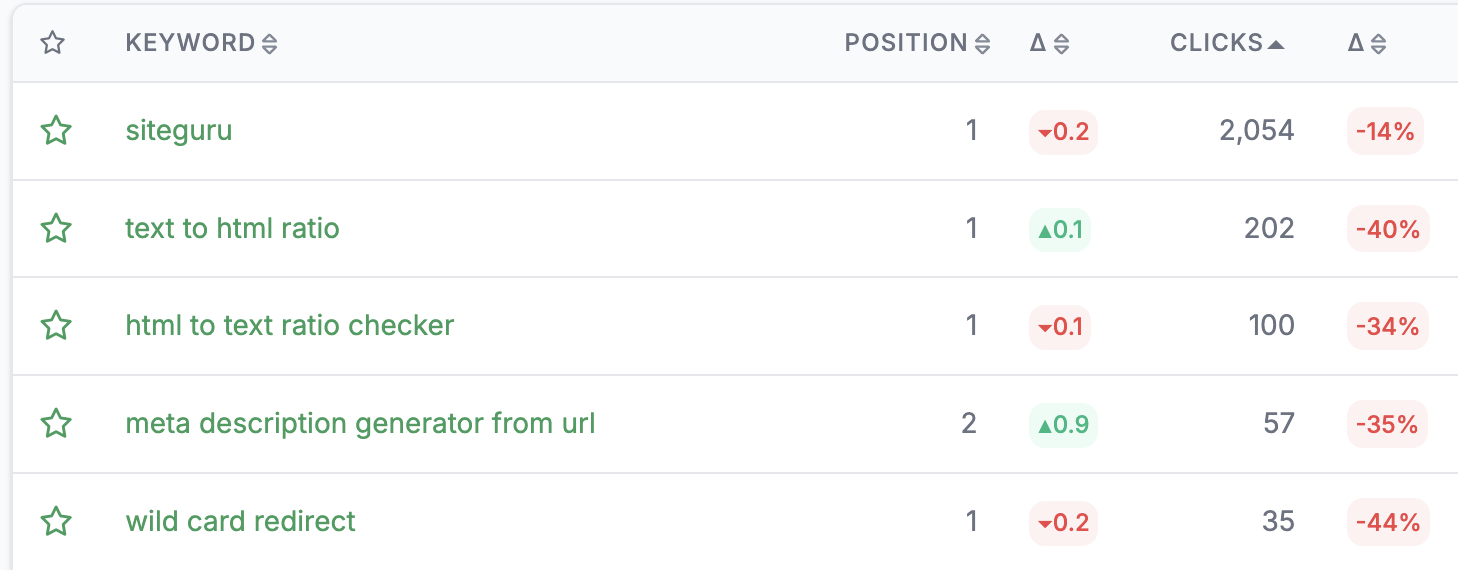Open the siteguru keyword link

tap(179, 131)
